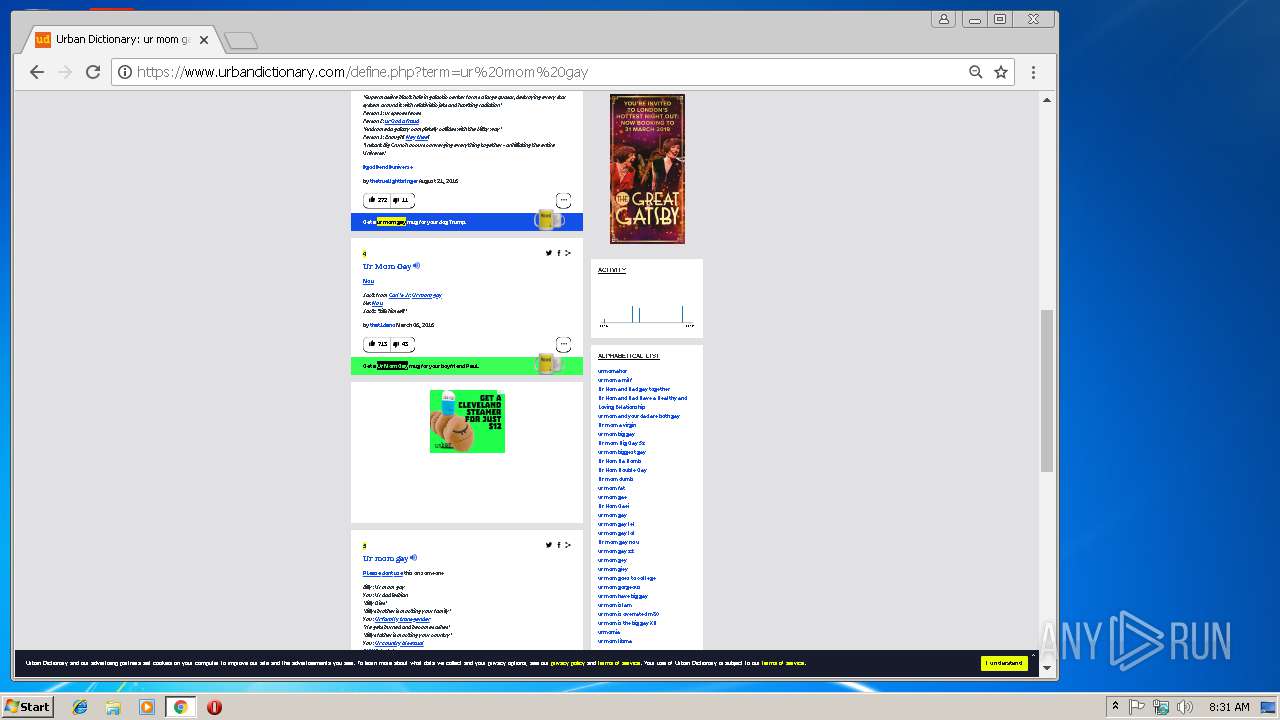Bookmark this page with the star icon
The image size is (1280, 720).
click(1001, 72)
